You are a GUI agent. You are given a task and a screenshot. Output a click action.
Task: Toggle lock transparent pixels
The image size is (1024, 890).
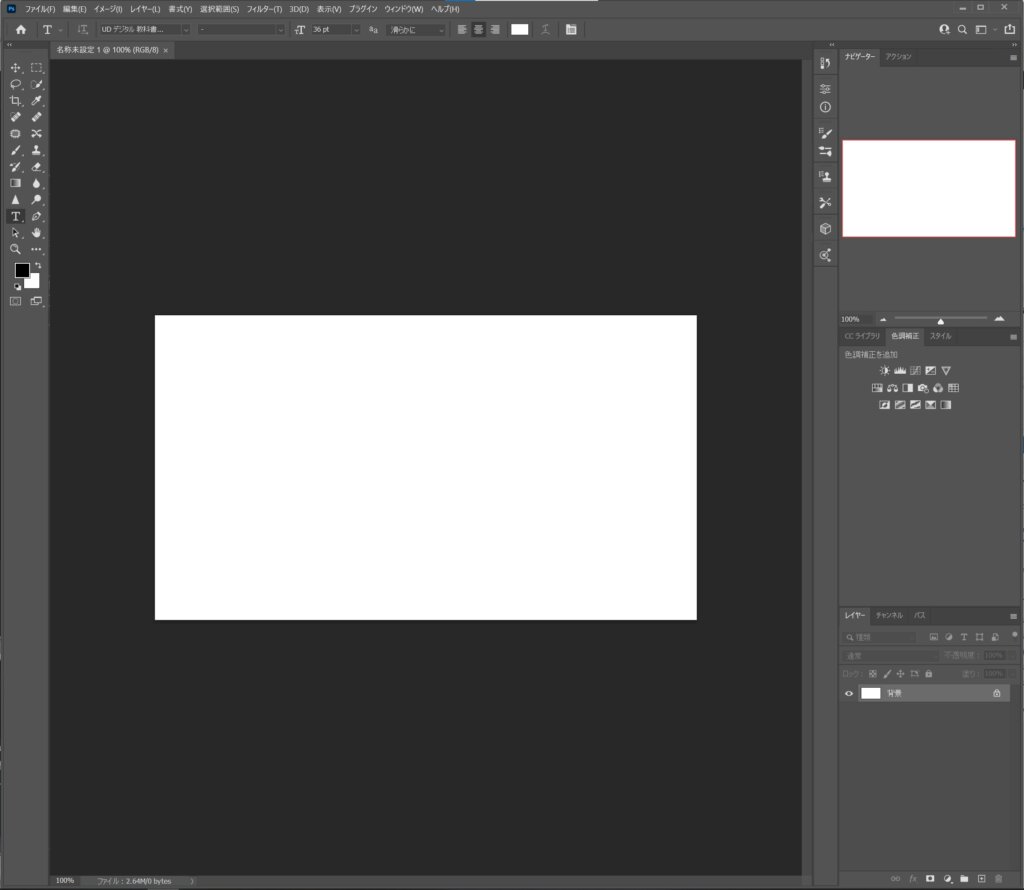click(872, 674)
